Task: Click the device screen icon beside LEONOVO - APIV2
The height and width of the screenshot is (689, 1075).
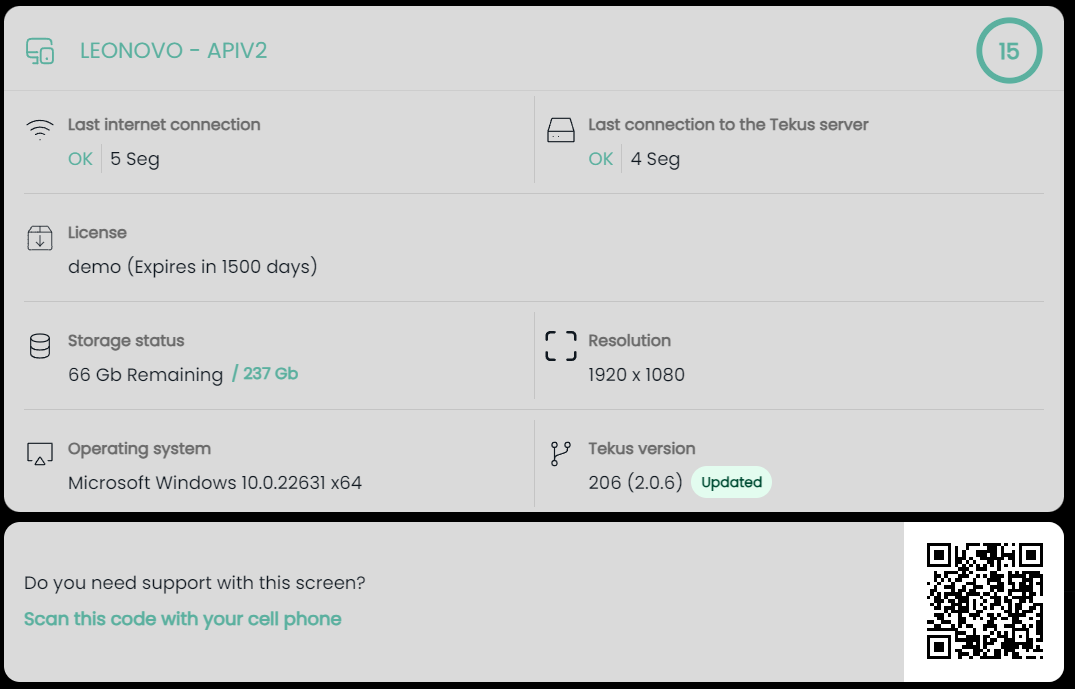Action: 40,51
